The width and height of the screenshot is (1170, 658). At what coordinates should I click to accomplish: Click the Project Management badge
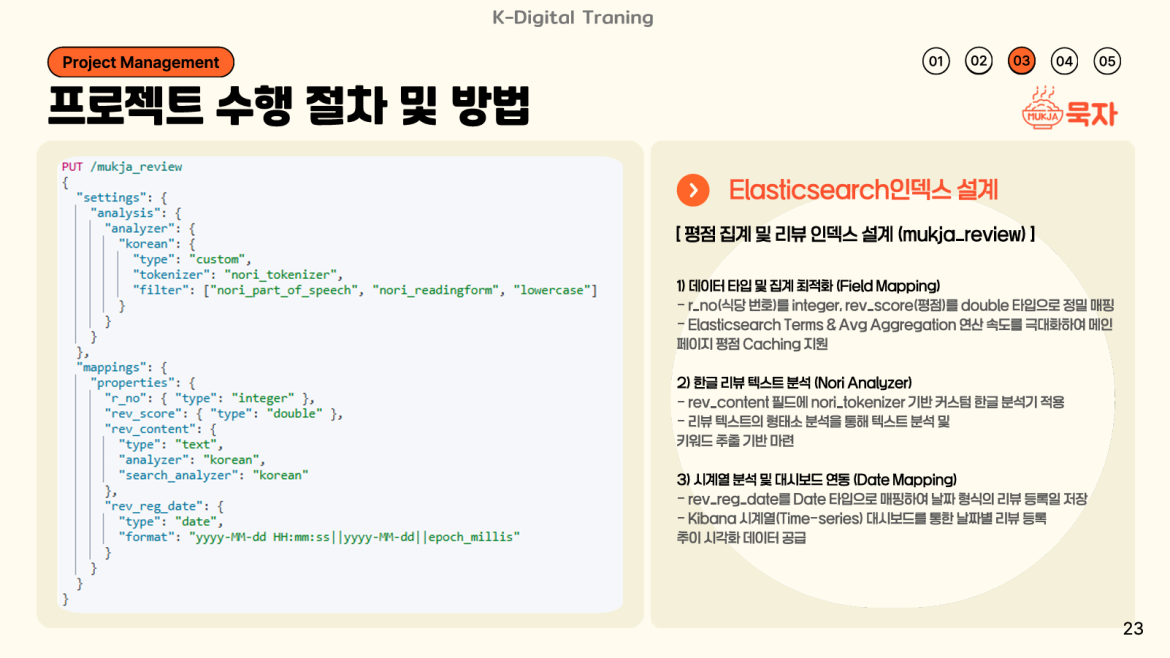pyautogui.click(x=141, y=62)
